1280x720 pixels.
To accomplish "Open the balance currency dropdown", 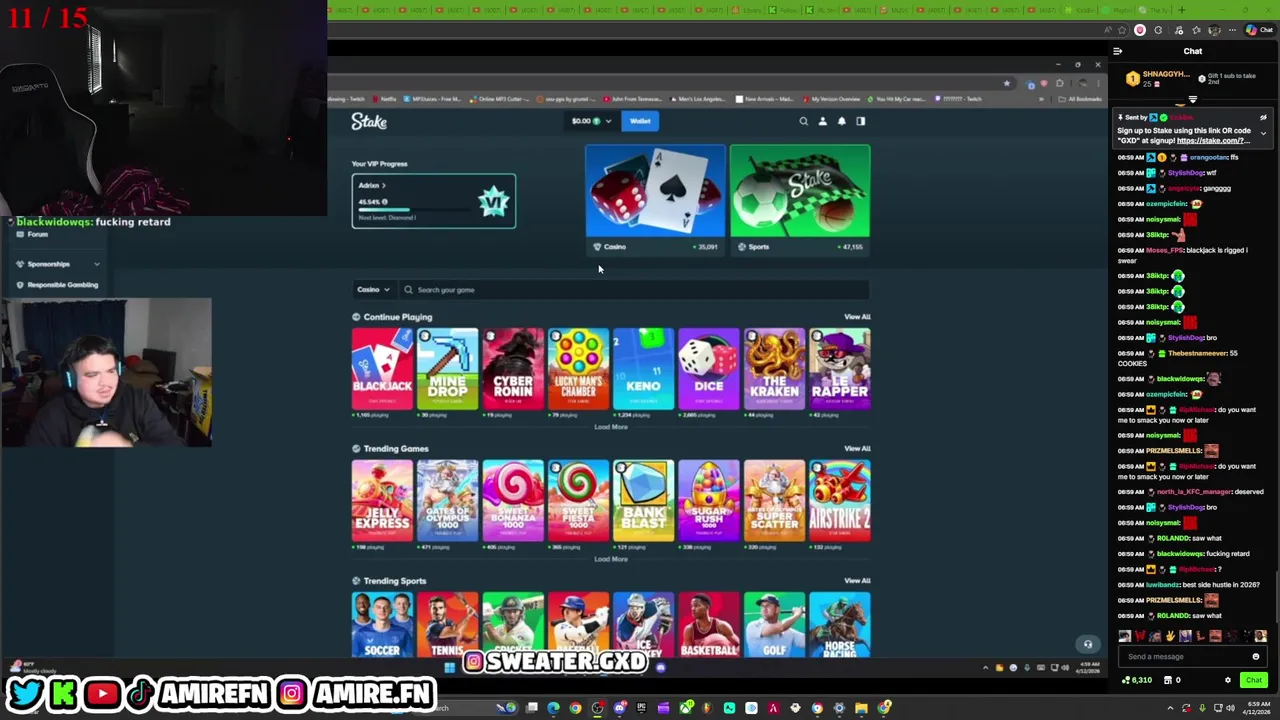I will point(590,121).
